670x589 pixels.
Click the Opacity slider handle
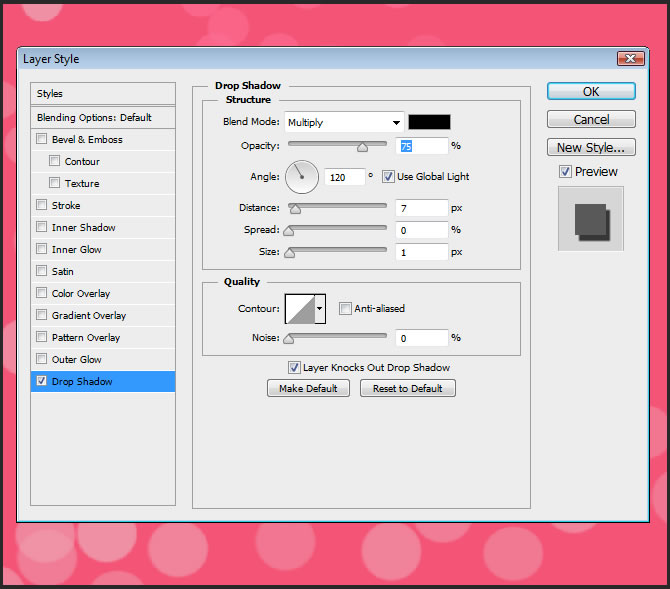pos(362,147)
